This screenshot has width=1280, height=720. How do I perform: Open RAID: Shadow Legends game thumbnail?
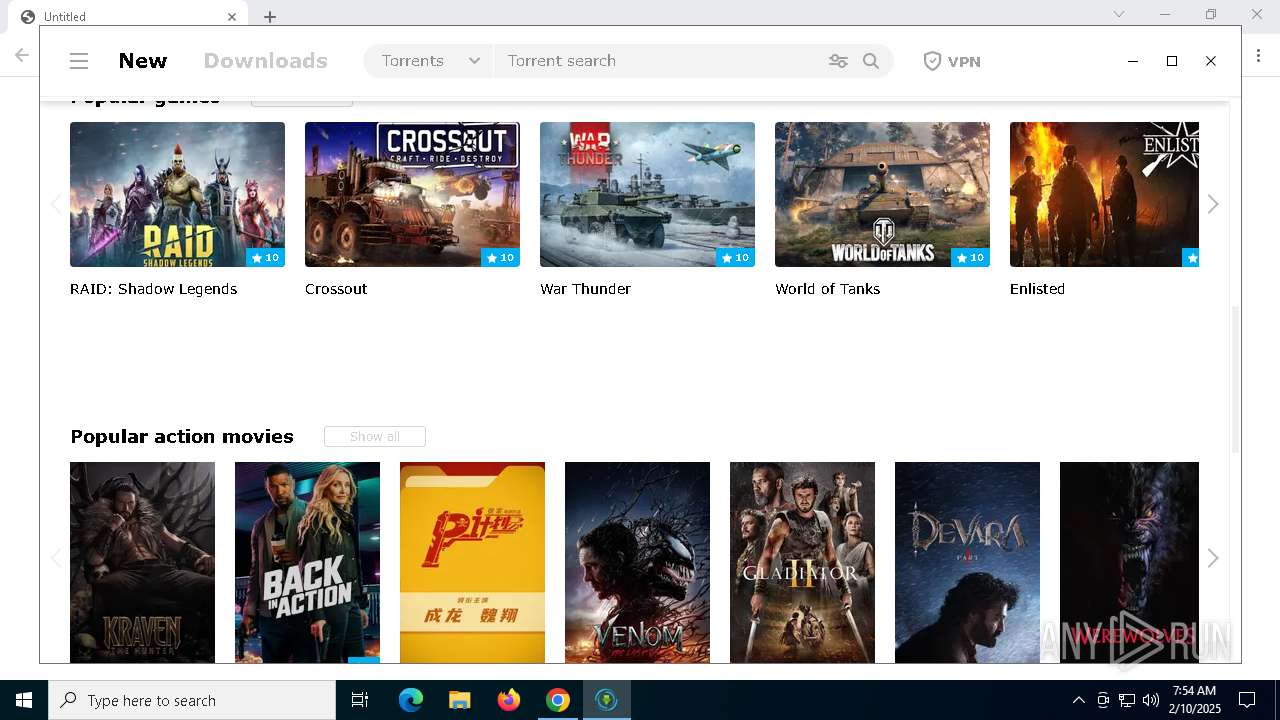177,194
